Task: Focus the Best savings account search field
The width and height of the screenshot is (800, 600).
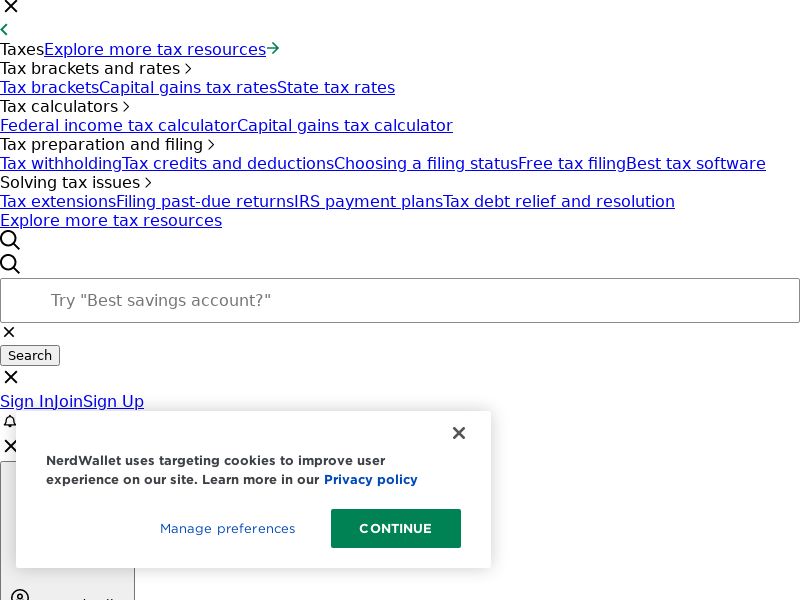Action: pyautogui.click(x=400, y=301)
